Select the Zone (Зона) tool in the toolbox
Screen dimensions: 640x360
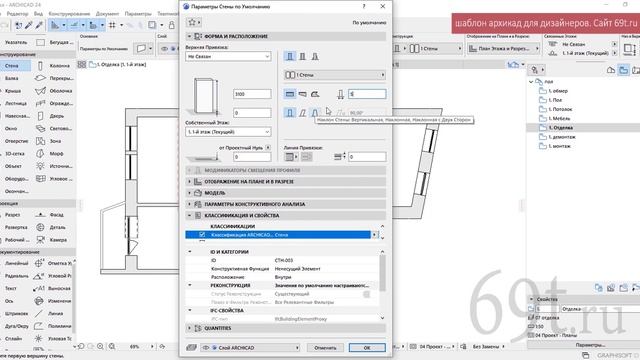point(54,141)
